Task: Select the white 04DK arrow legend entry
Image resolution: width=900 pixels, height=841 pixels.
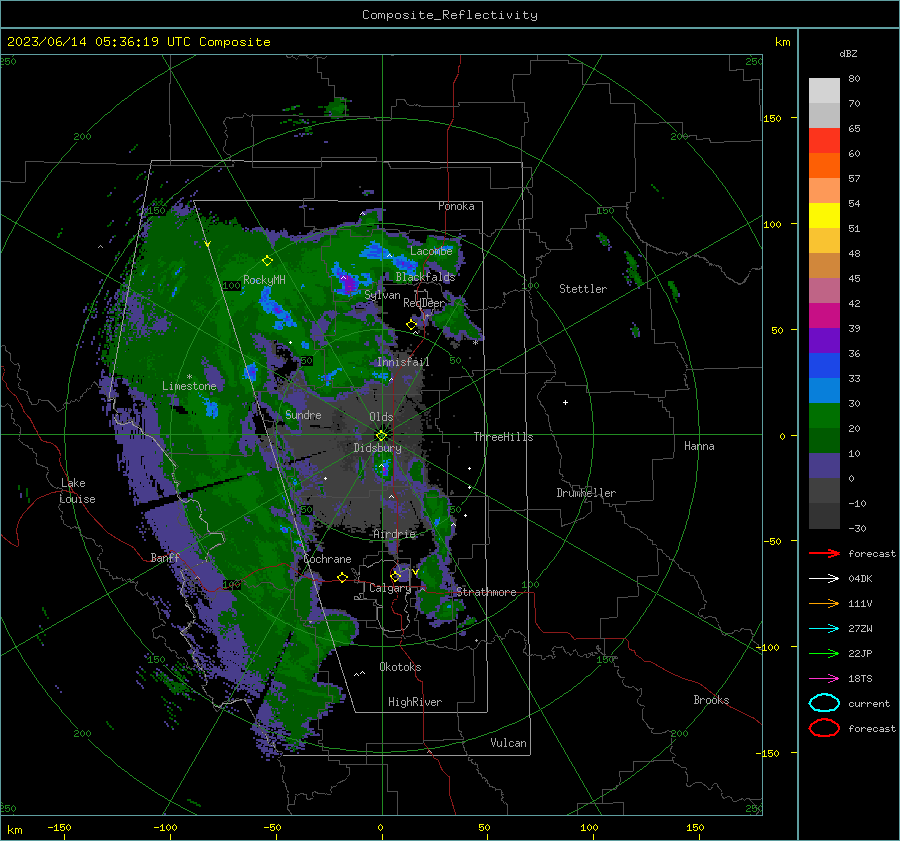Action: [x=824, y=578]
